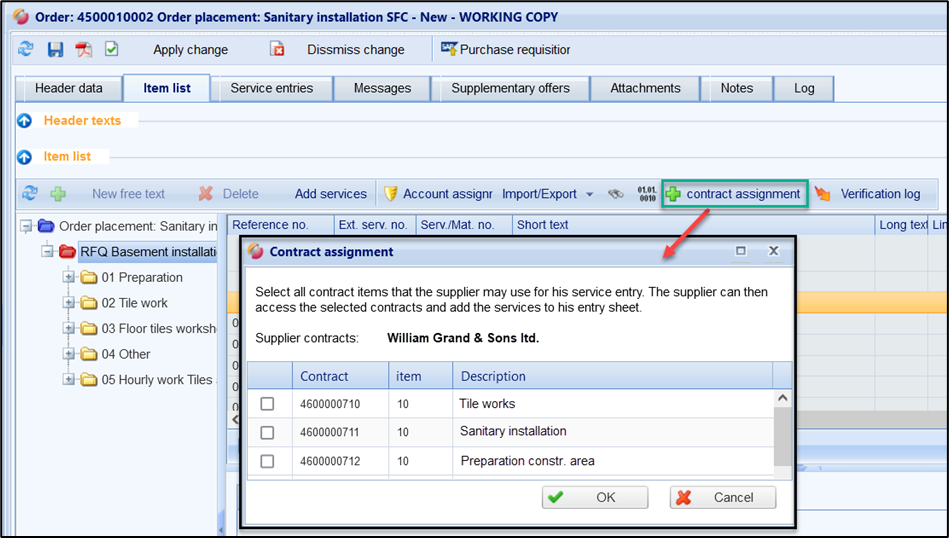Switch to the Service entries tab

pos(272,88)
